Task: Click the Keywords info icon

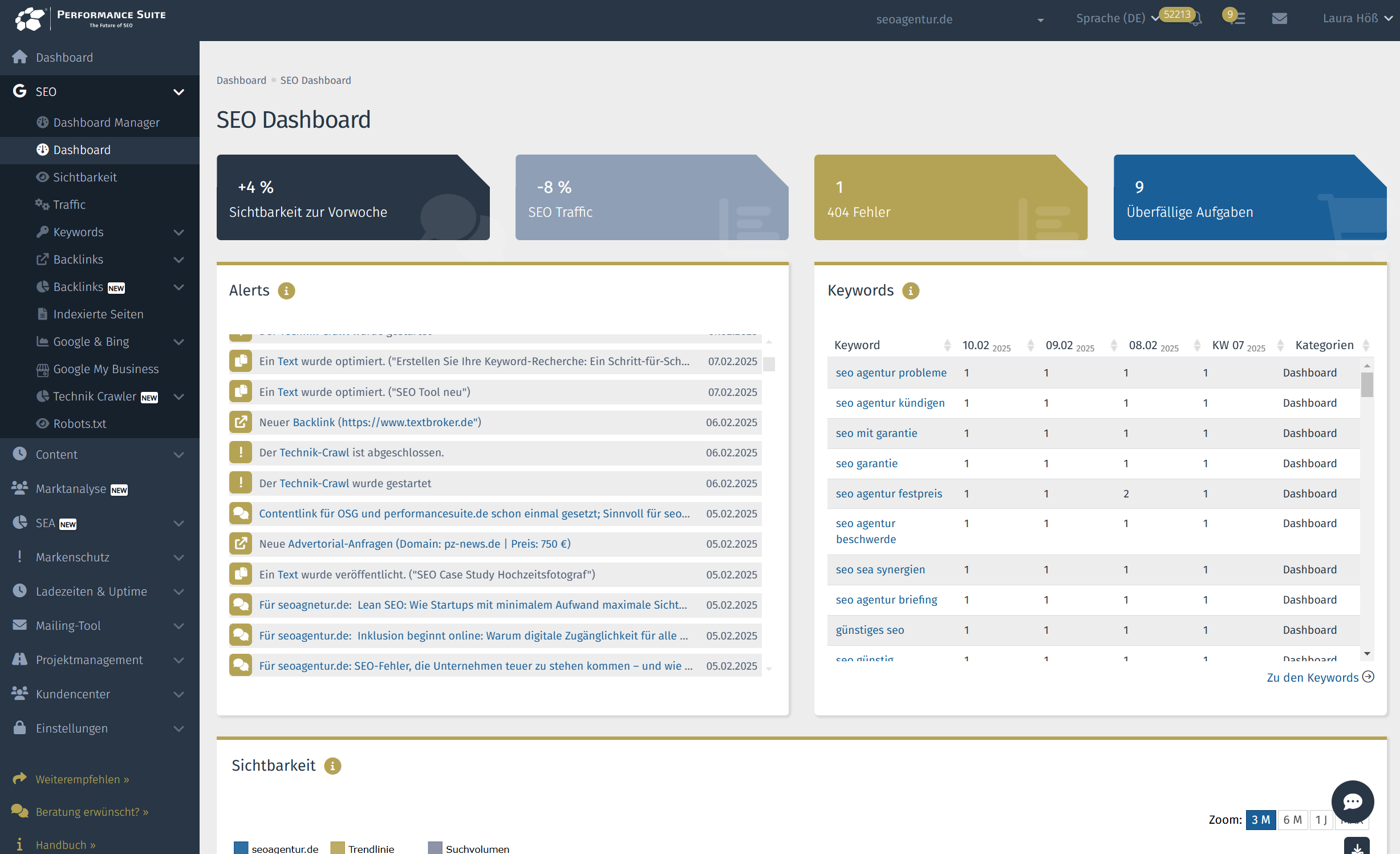Action: pos(911,291)
